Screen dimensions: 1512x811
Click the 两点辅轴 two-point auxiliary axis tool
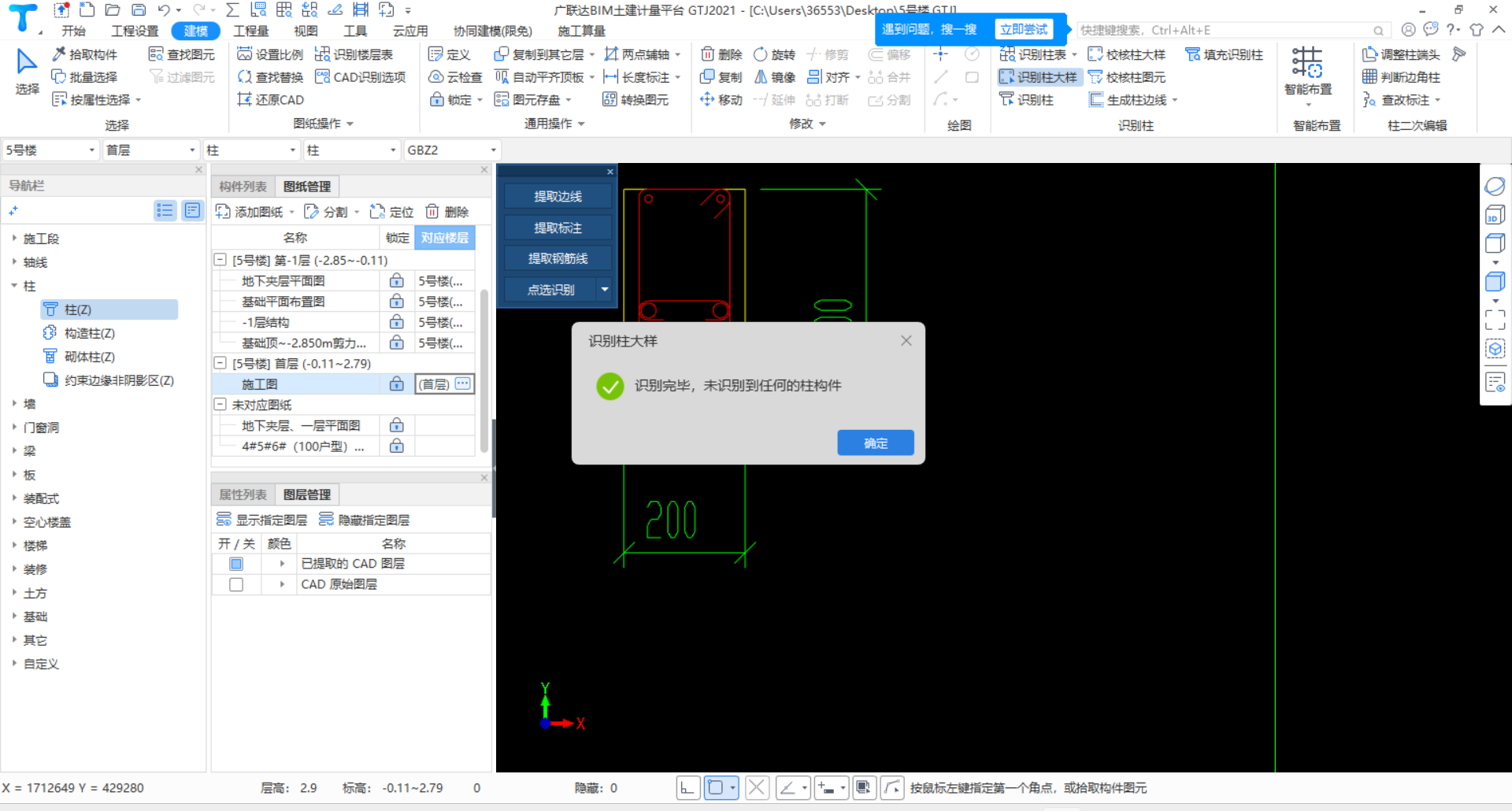tap(637, 54)
